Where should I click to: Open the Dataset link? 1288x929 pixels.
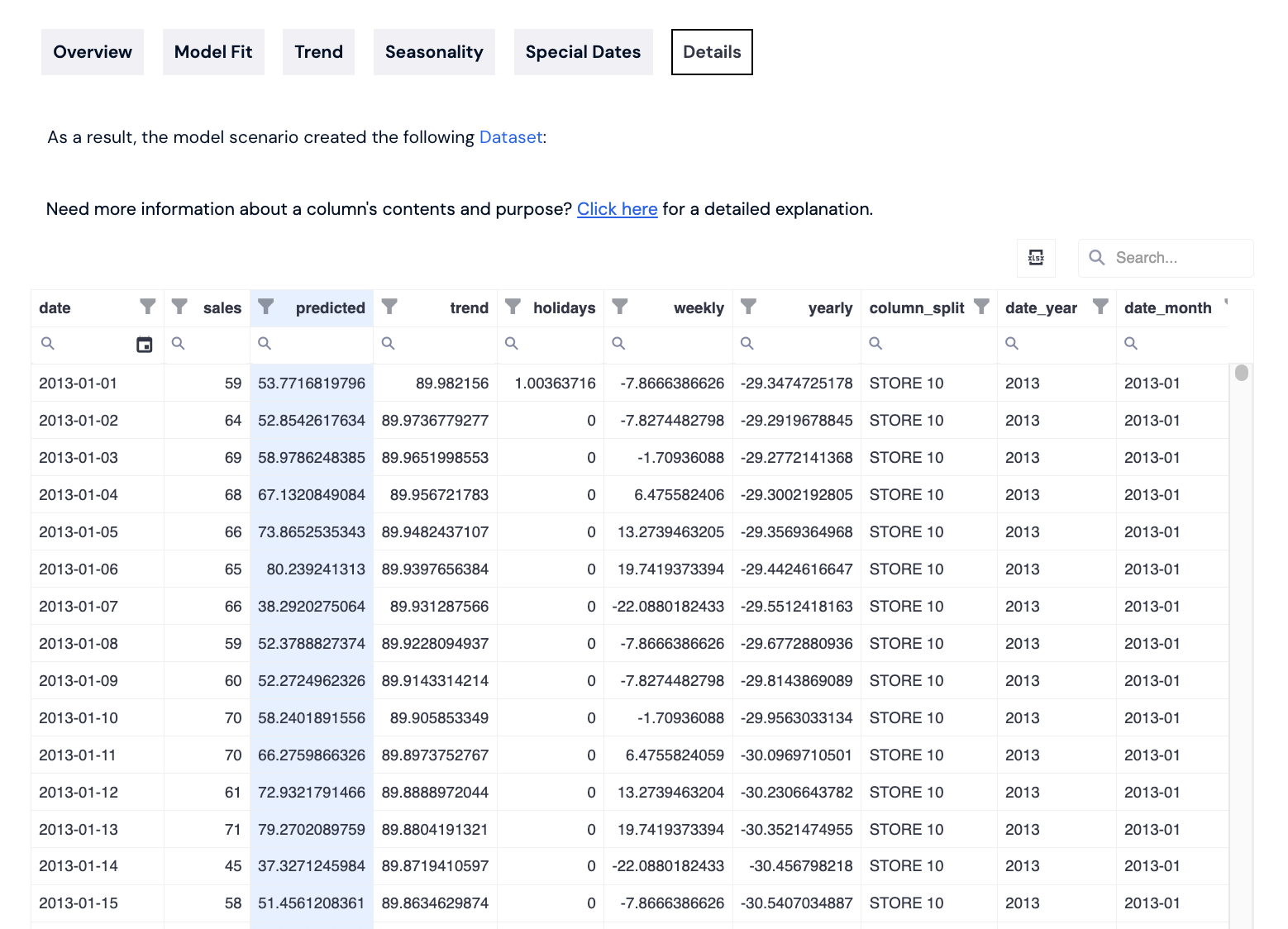[x=510, y=137]
